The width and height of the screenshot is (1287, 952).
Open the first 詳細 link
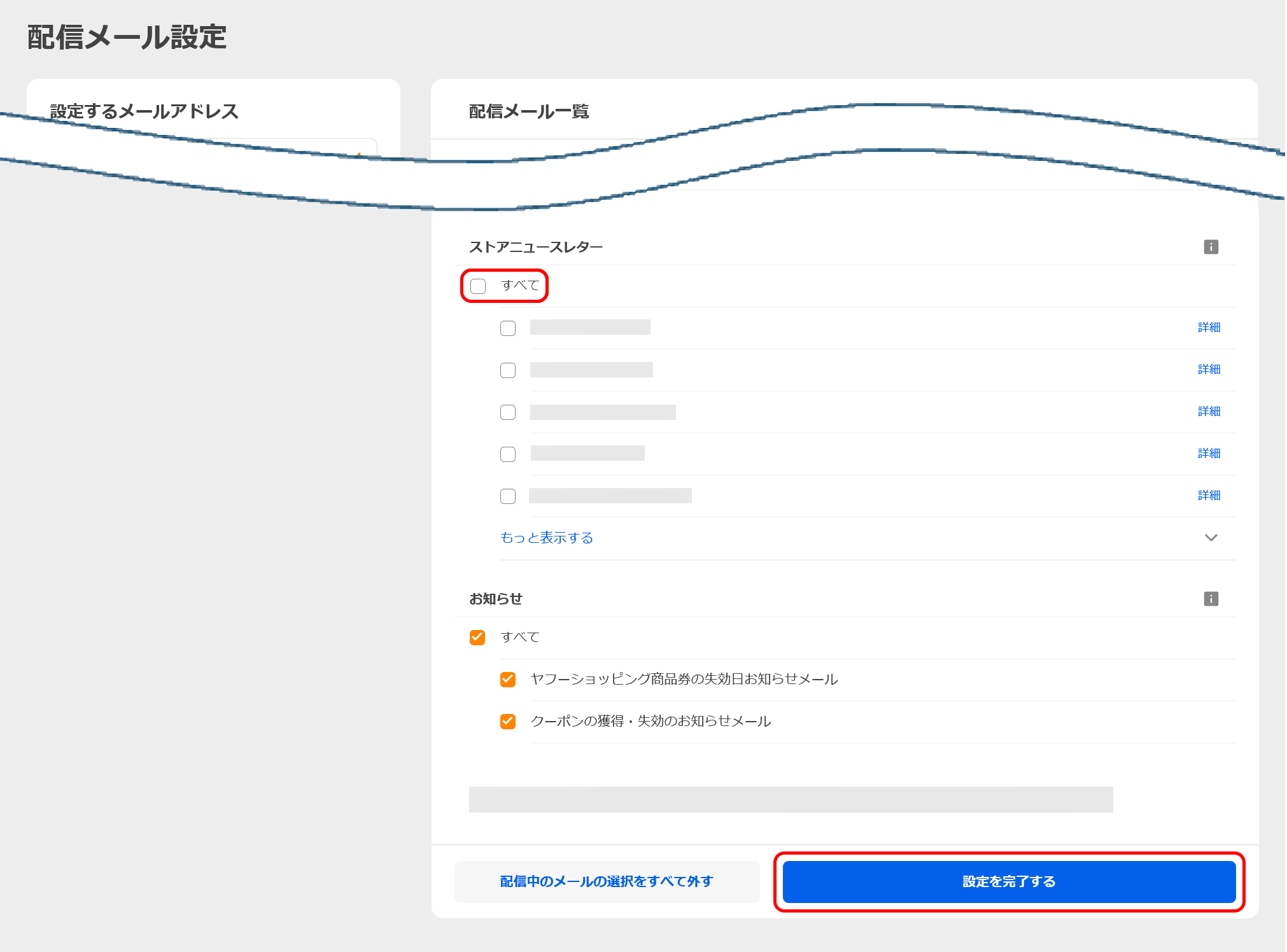pyautogui.click(x=1208, y=327)
